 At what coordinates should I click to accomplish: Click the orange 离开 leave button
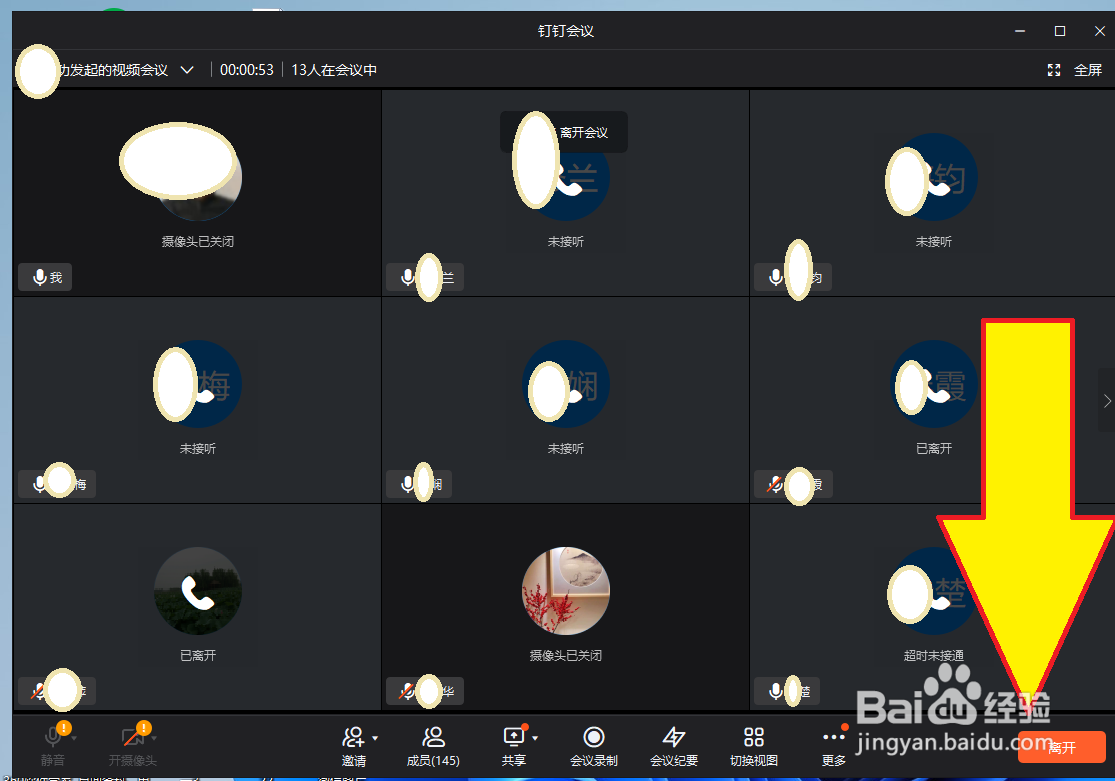(1062, 747)
